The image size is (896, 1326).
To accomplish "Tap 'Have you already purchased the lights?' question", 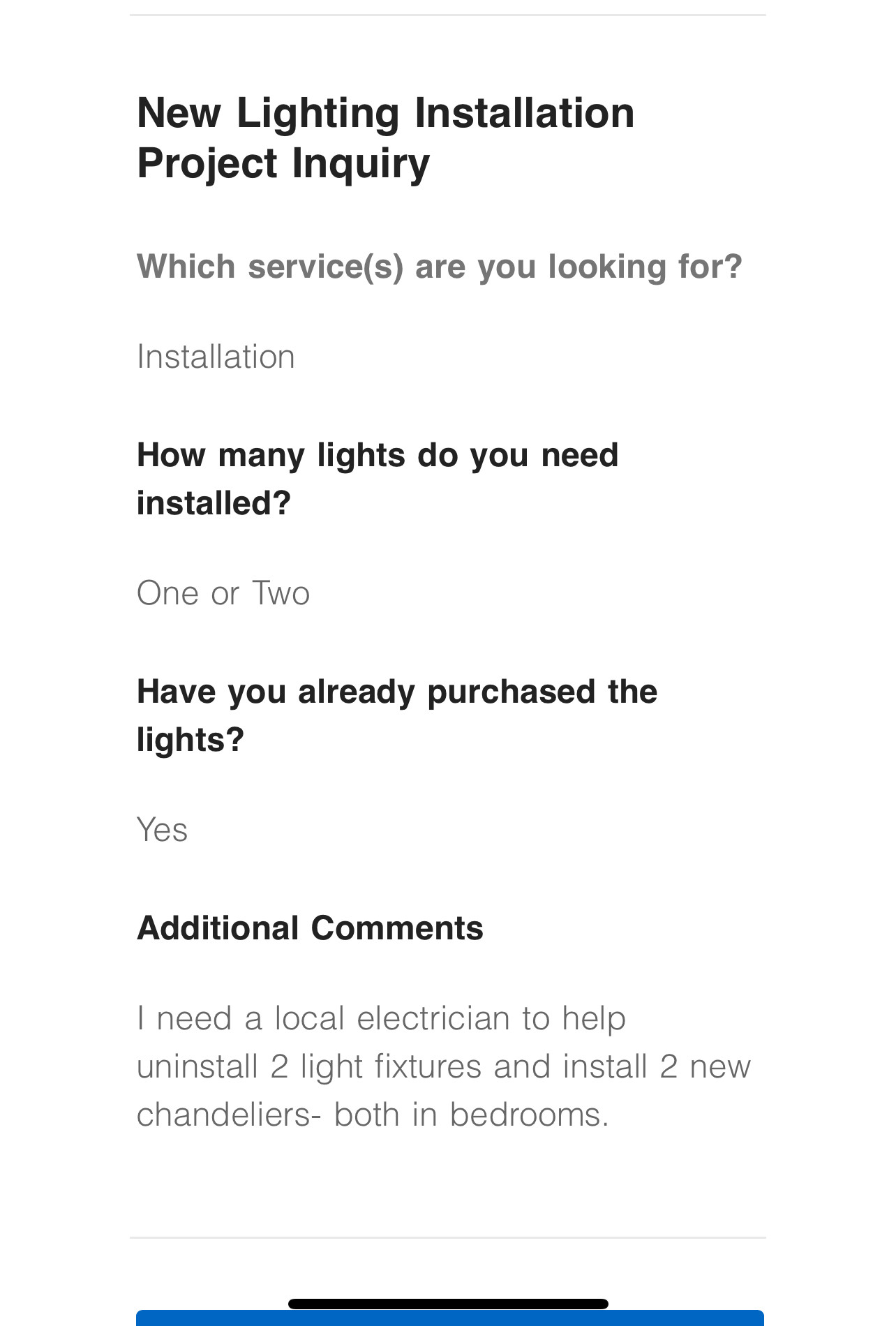I will pyautogui.click(x=397, y=715).
